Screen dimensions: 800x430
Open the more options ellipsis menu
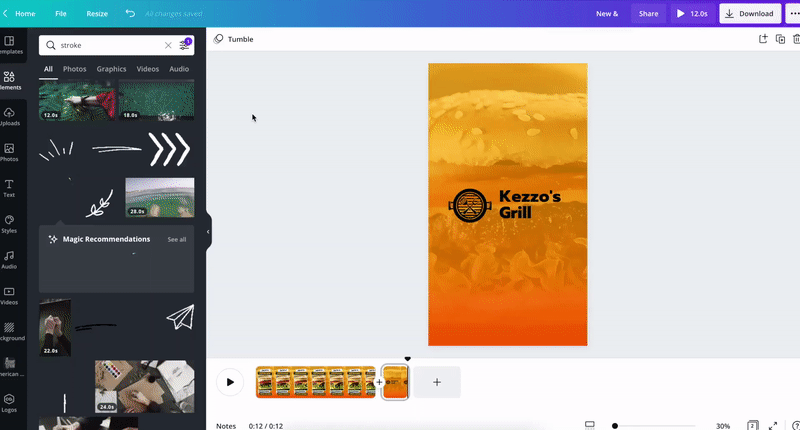[x=793, y=14]
